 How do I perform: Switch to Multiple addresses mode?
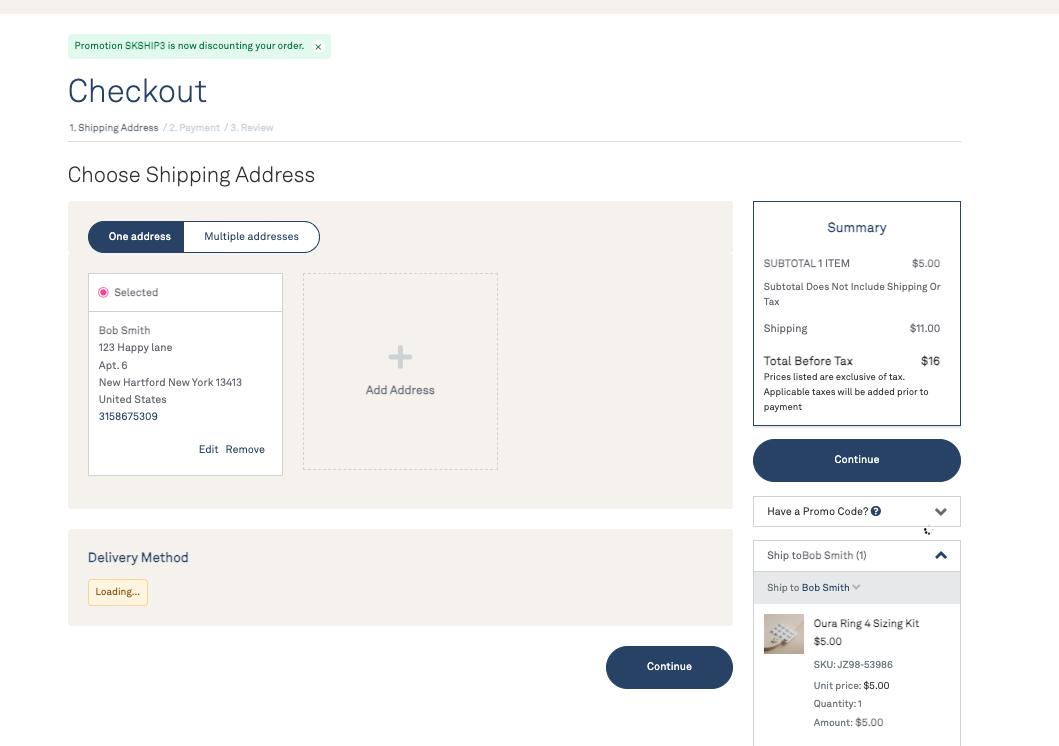tap(251, 237)
